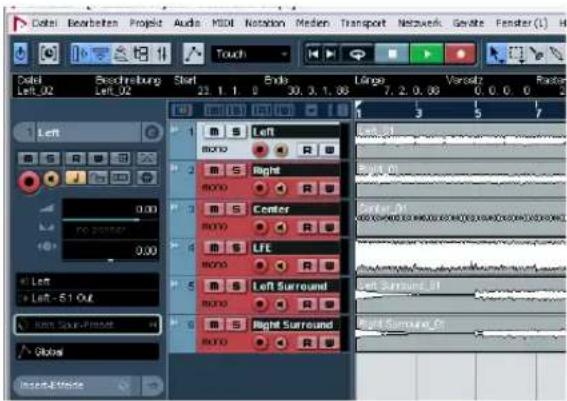567x401 pixels.
Task: Open the Notation menu
Action: click(265, 24)
